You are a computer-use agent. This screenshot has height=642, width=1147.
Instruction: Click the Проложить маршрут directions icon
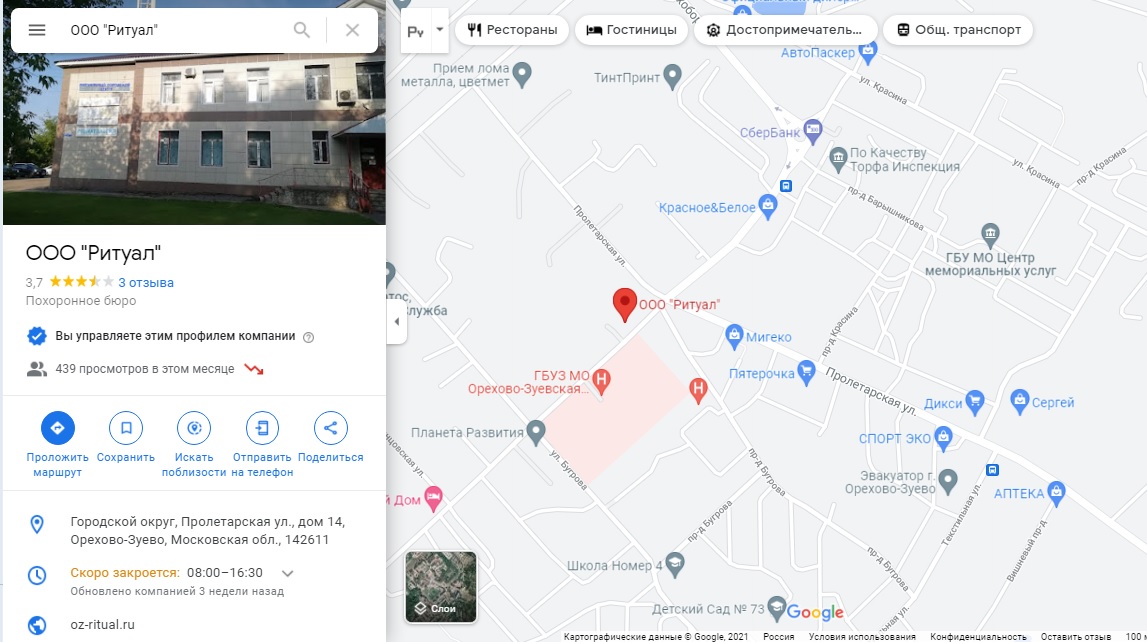[58, 428]
